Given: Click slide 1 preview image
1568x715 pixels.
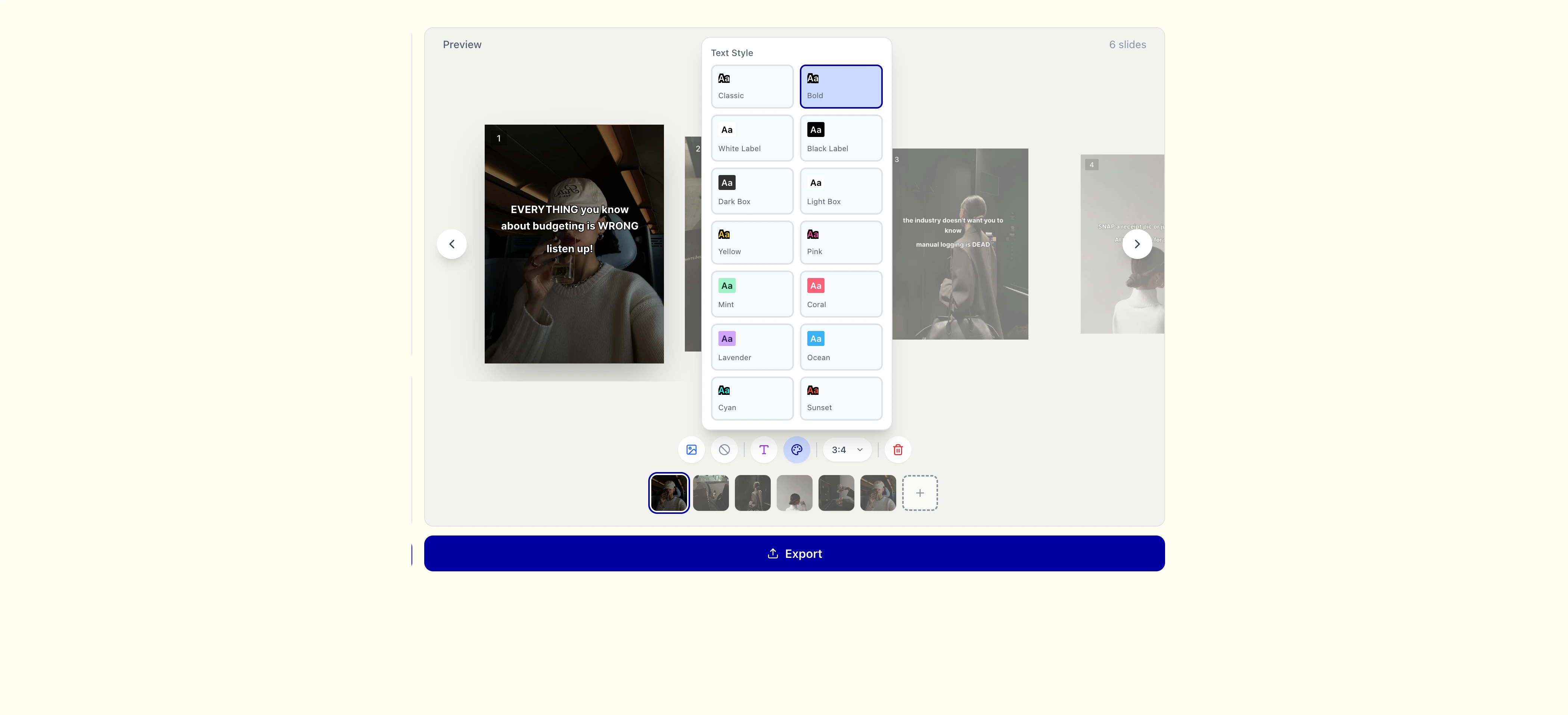Looking at the screenshot, I should coord(574,244).
